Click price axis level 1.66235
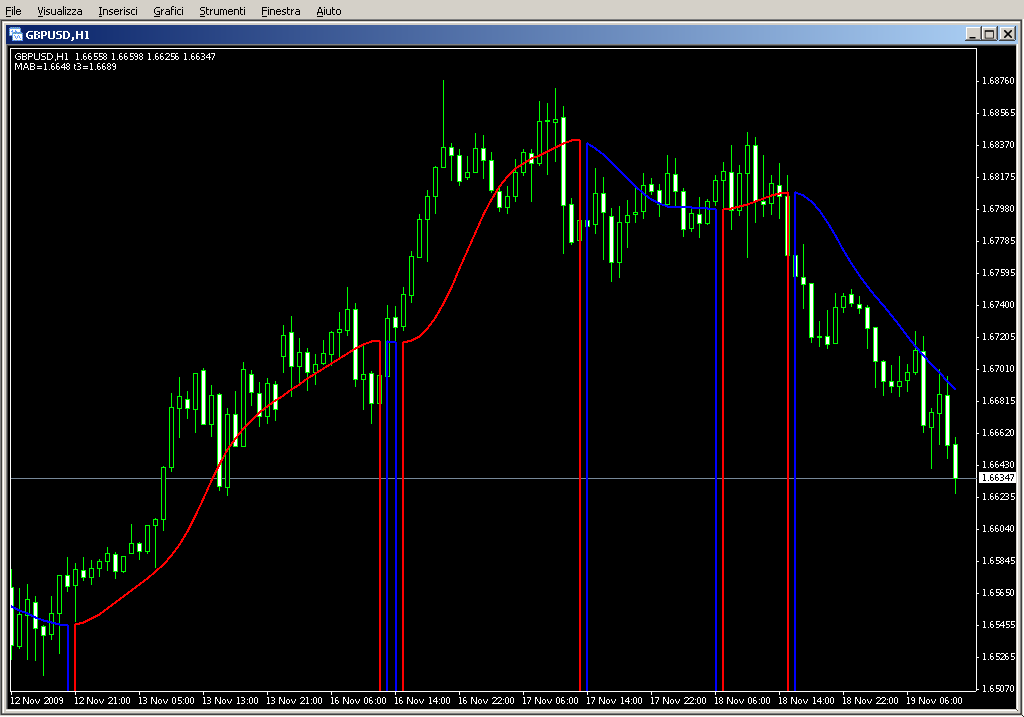Viewport: 1024px width, 717px height. point(999,497)
